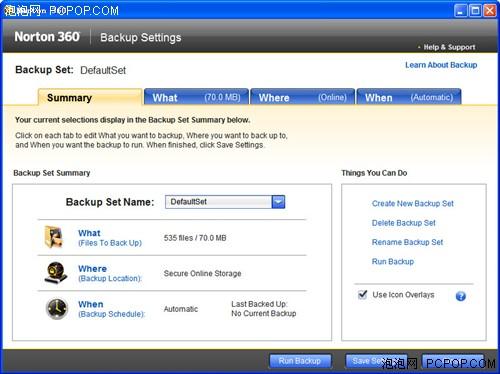Open the Where (Online) tab
The height and width of the screenshot is (374, 500).
pyautogui.click(x=302, y=97)
